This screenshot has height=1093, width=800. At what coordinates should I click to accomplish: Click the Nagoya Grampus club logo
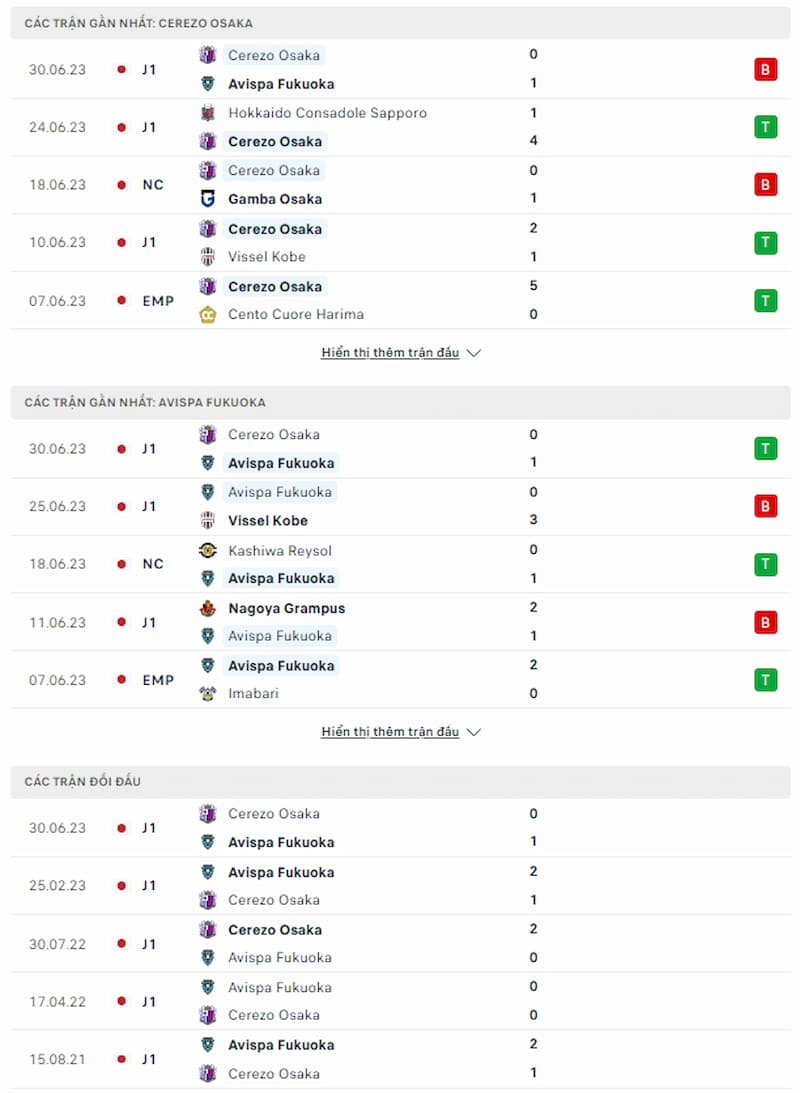pos(208,609)
